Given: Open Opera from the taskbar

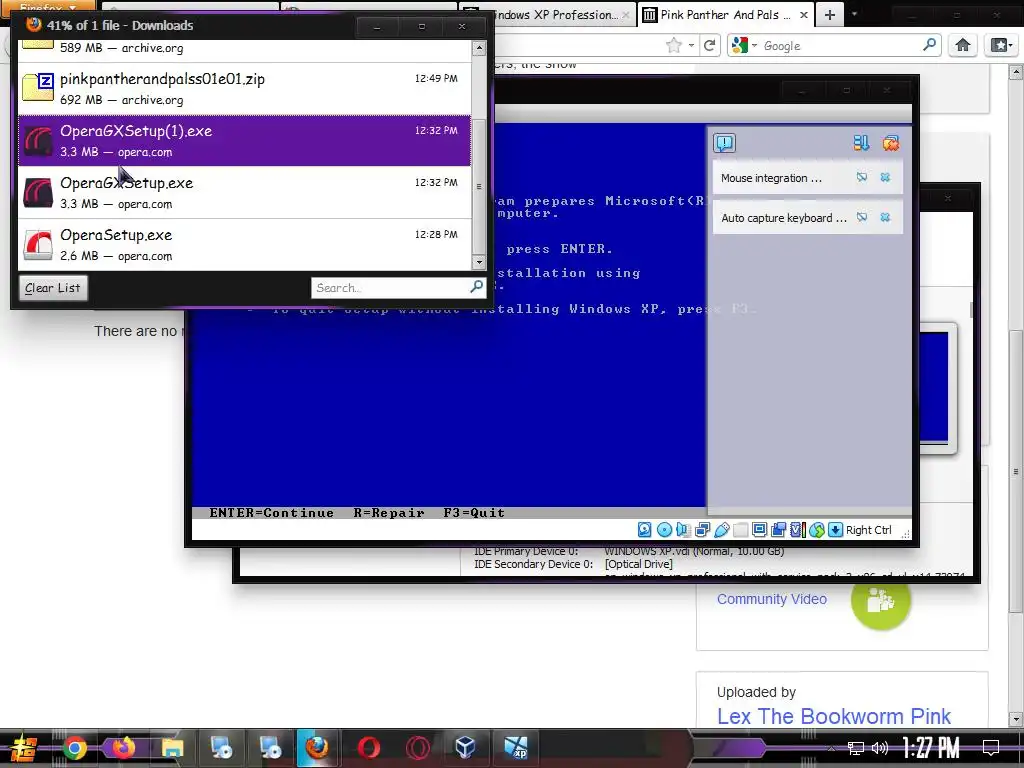Looking at the screenshot, I should point(368,748).
